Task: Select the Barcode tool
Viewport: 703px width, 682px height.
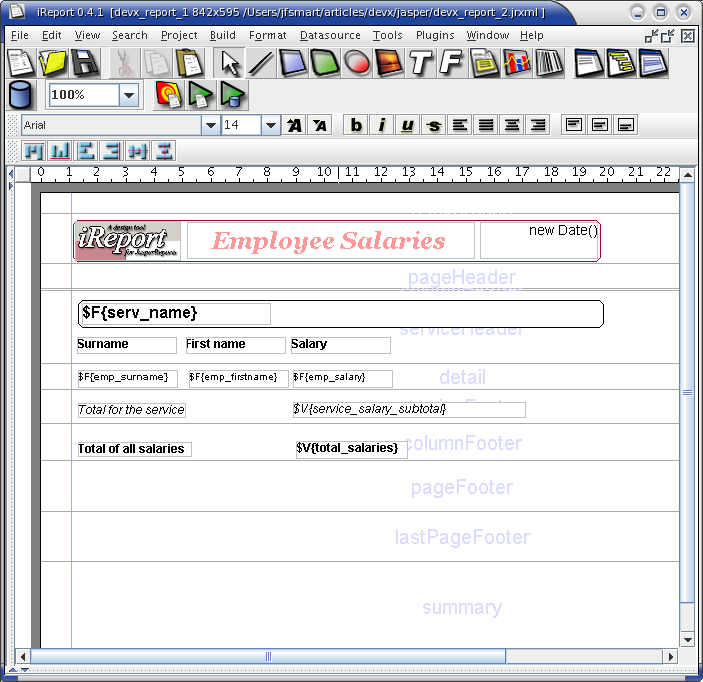Action: coord(549,63)
